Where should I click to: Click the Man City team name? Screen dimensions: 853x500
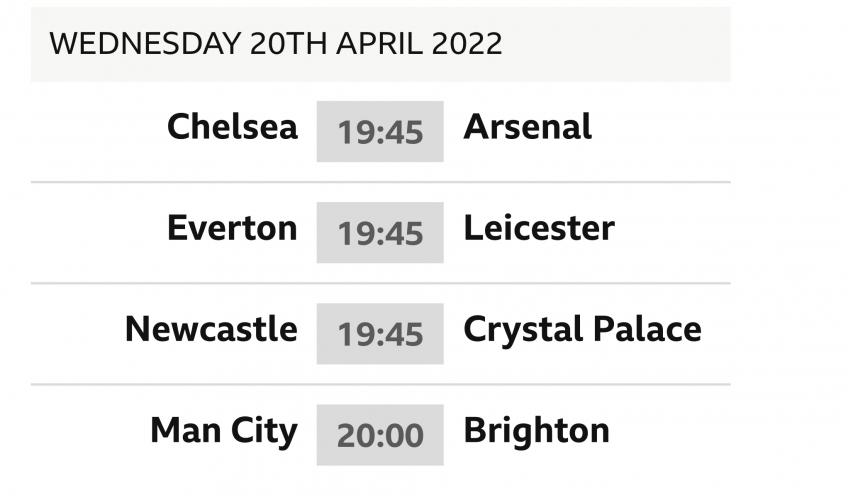(224, 430)
